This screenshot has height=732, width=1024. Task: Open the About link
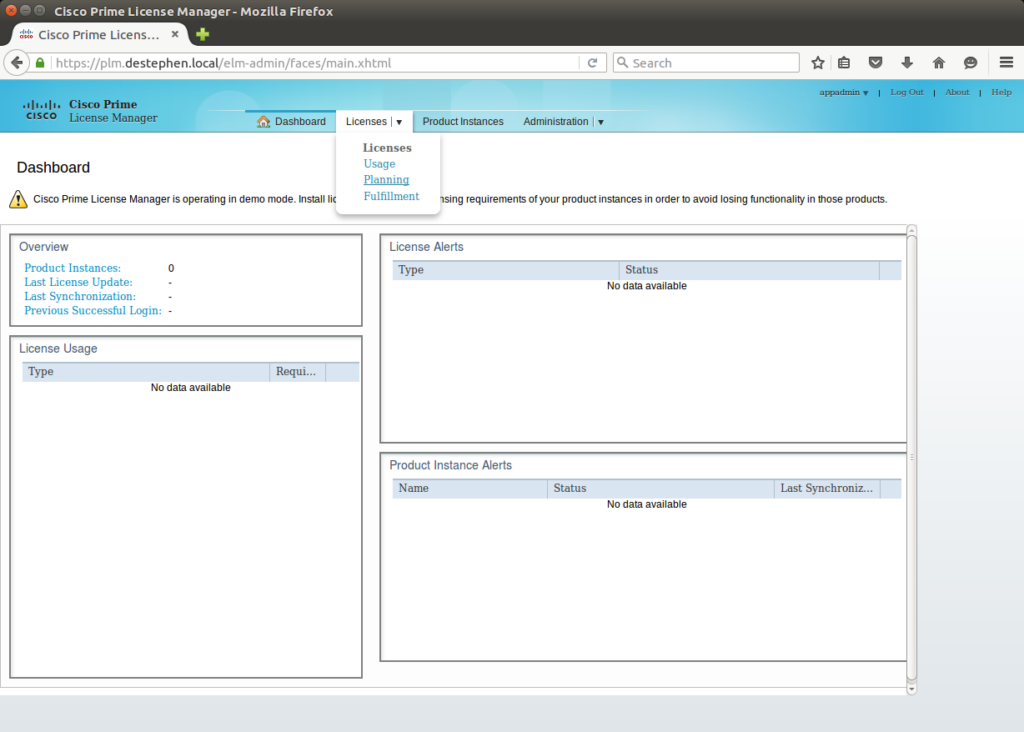(x=957, y=92)
